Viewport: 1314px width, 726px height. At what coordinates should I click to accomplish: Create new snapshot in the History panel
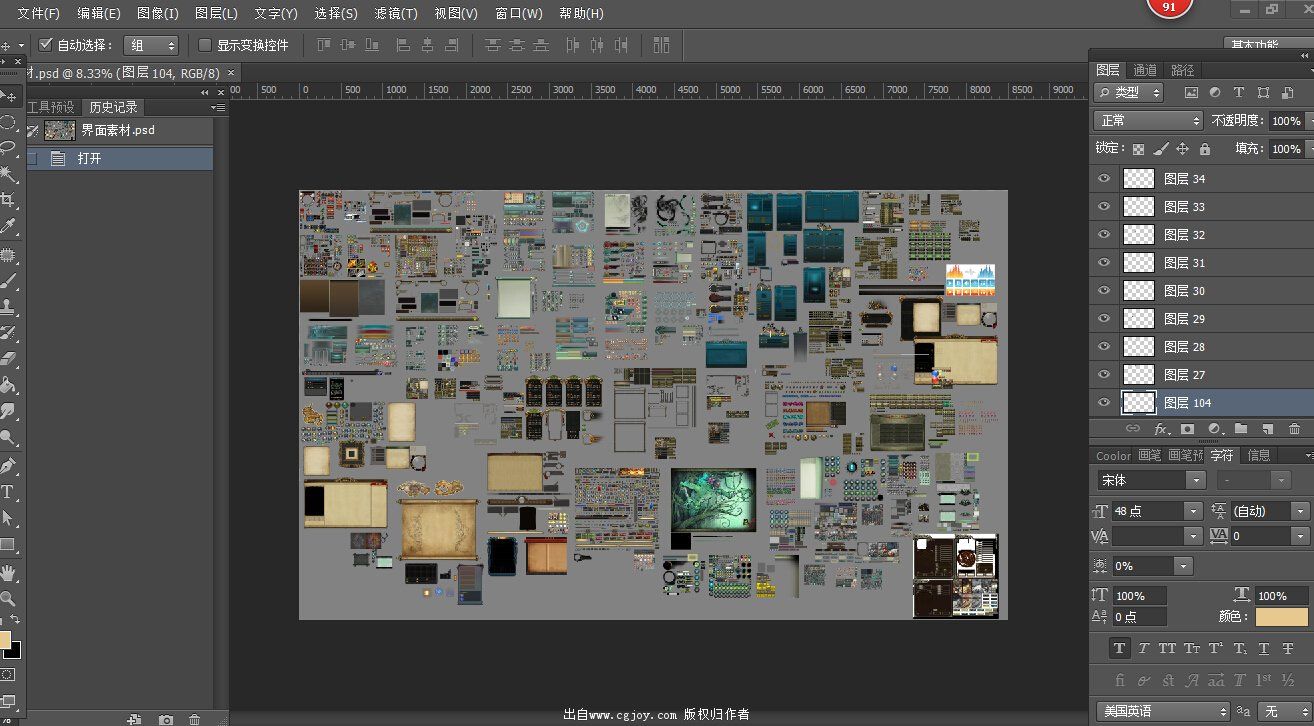pos(166,719)
